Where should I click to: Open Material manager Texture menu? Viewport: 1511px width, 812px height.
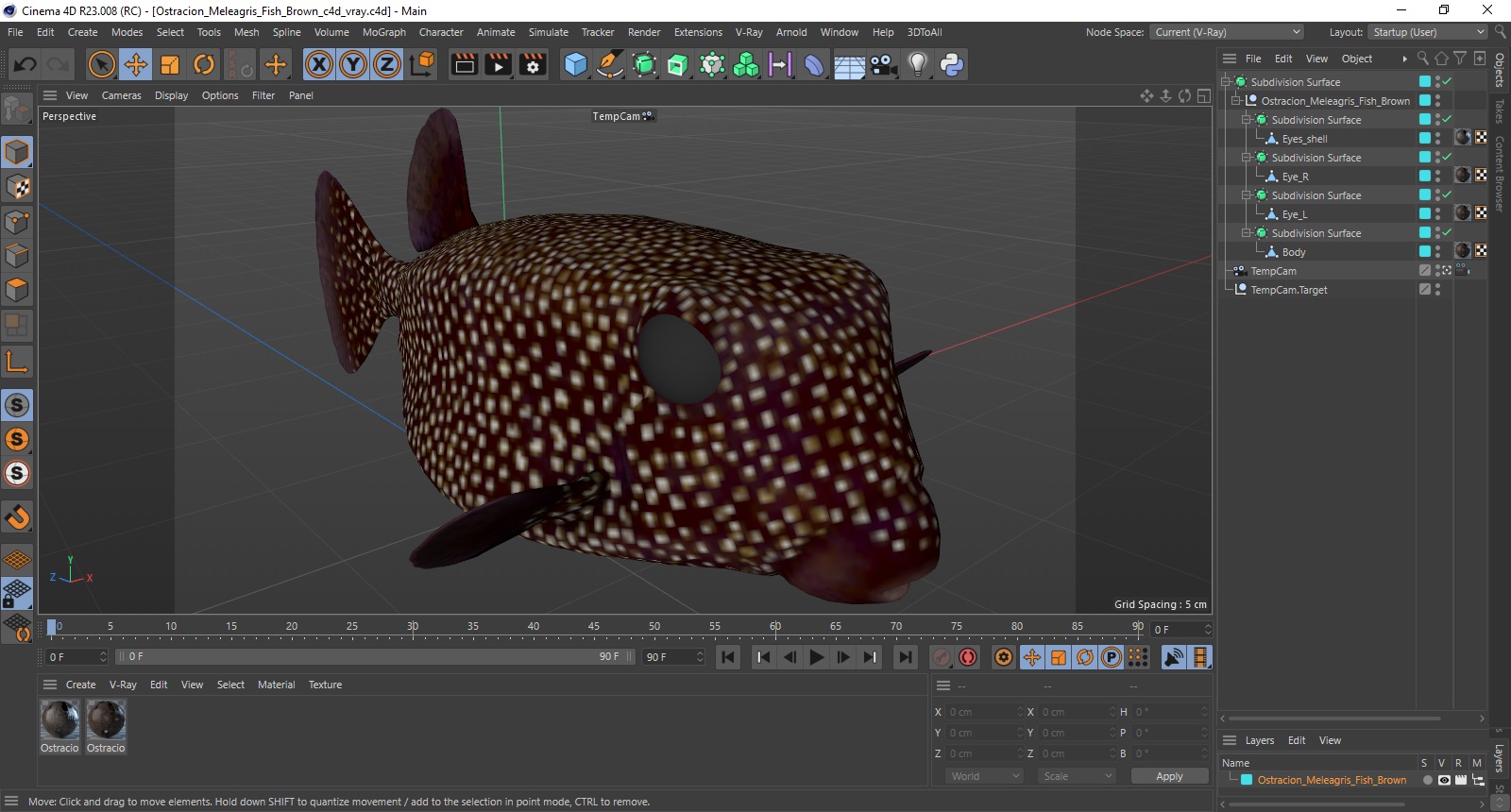[x=325, y=685]
